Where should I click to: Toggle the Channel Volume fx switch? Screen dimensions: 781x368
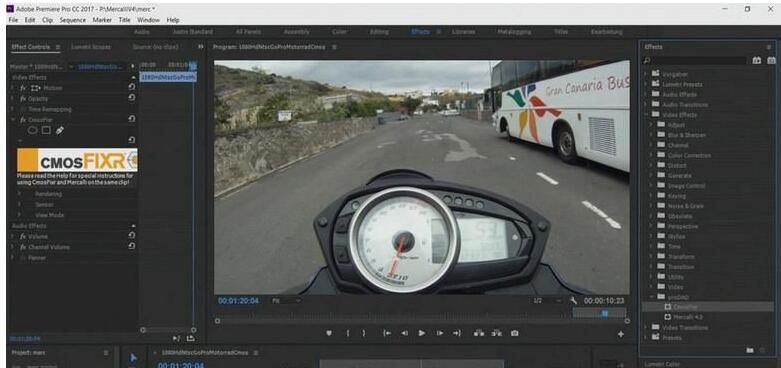[23, 247]
